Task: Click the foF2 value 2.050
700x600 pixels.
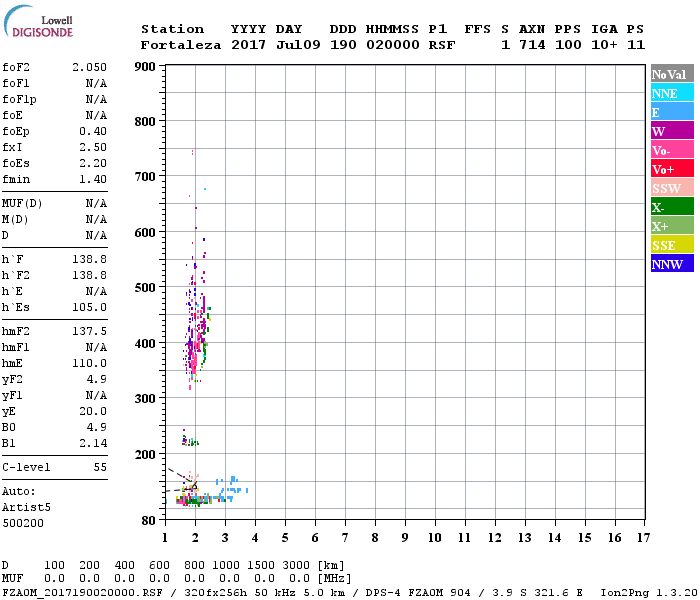Action: tap(89, 66)
